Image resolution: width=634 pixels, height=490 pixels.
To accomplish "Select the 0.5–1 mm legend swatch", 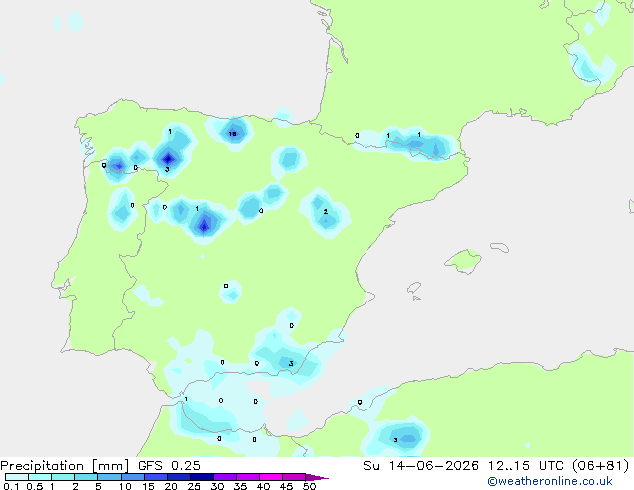I will 40,477.
